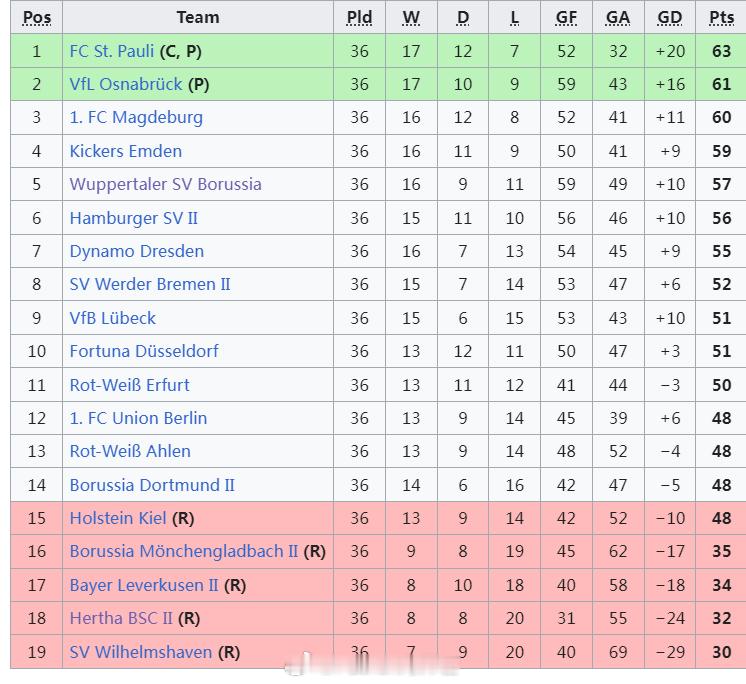The image size is (746, 684).
Task: Click the Holstein Kiel team link
Action: pos(118,518)
